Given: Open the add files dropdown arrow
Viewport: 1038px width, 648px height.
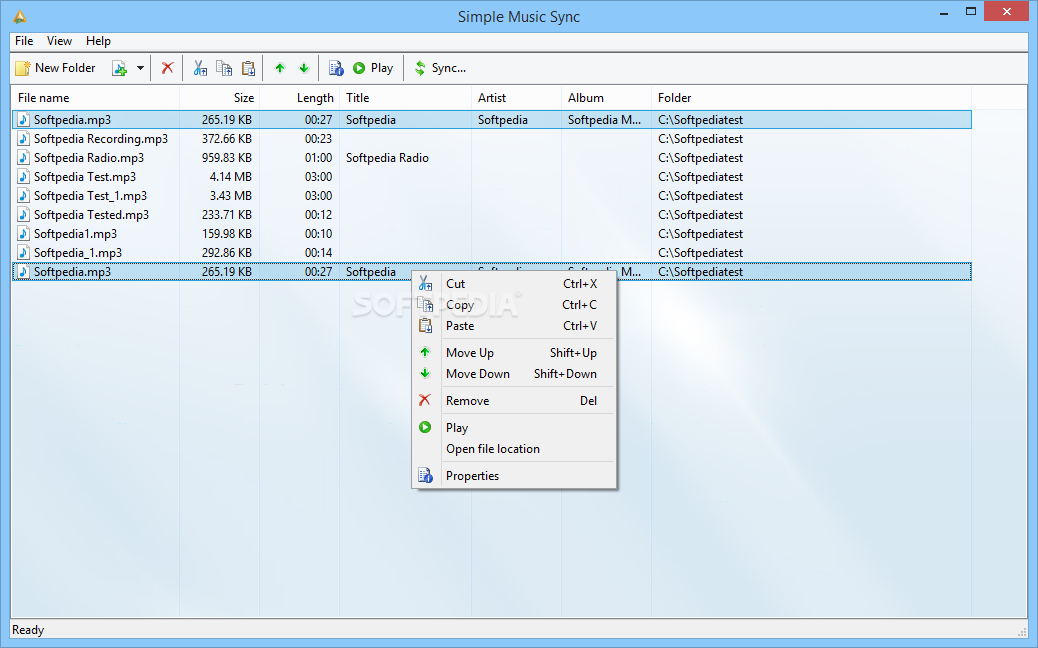Looking at the screenshot, I should coord(140,68).
